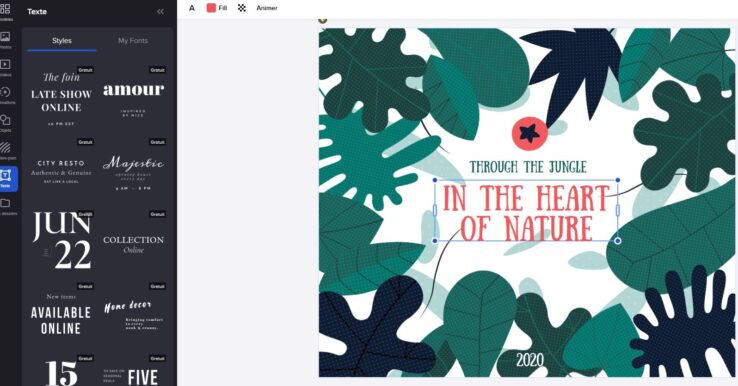Image resolution: width=738 pixels, height=386 pixels.
Task: Click the Animer button
Action: pyautogui.click(x=267, y=8)
